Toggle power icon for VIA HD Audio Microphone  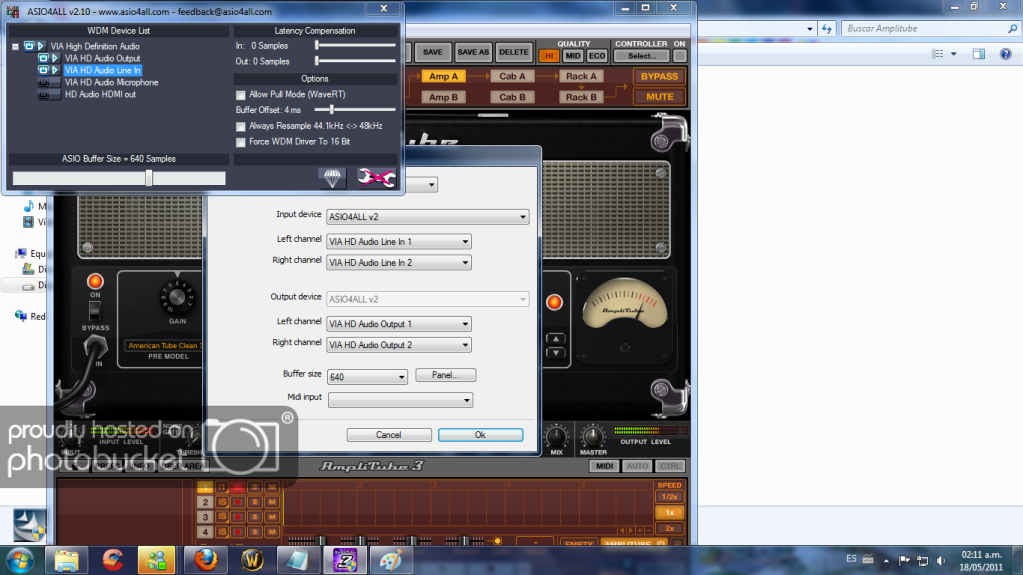(x=44, y=83)
